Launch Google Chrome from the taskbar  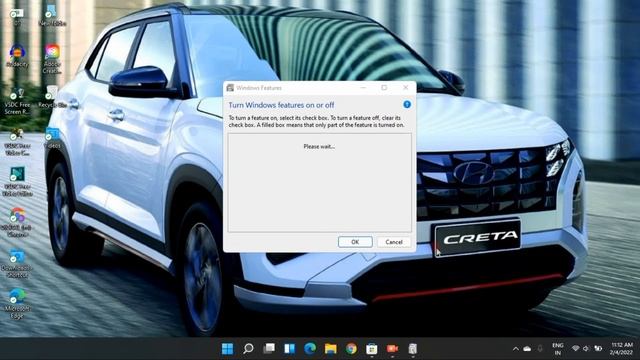point(351,349)
